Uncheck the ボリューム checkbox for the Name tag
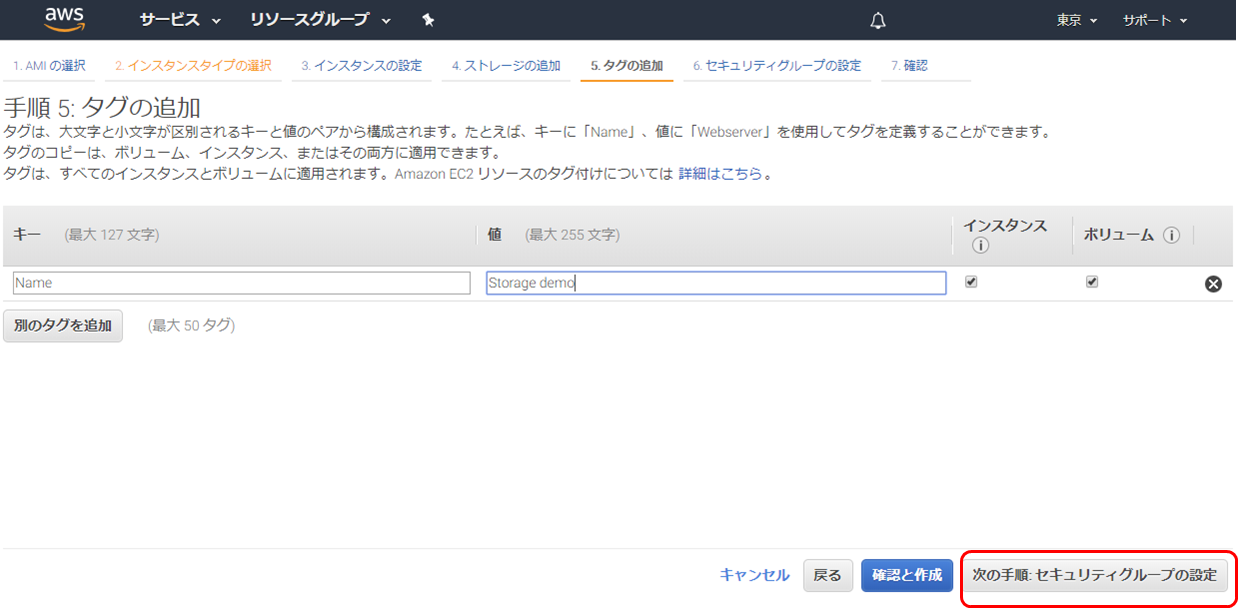 (x=1092, y=281)
